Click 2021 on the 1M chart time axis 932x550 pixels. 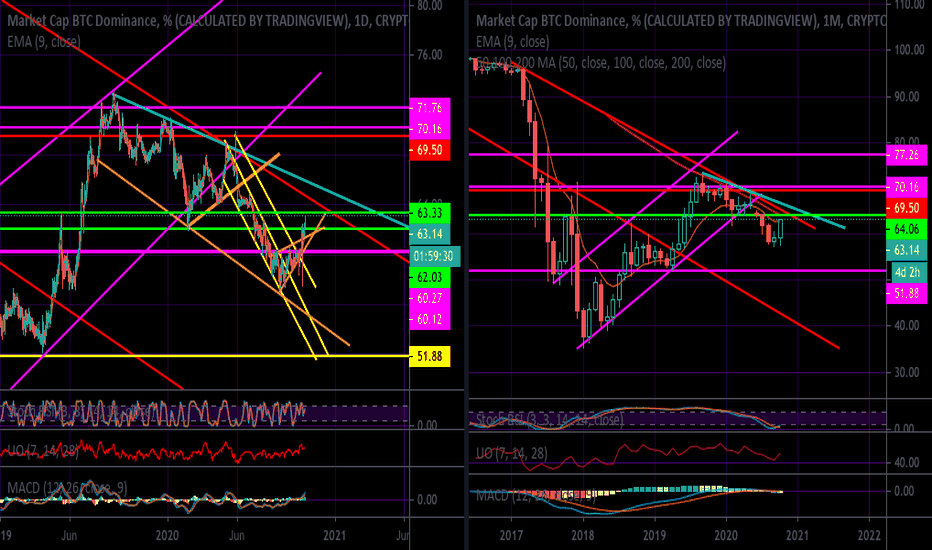click(797, 536)
